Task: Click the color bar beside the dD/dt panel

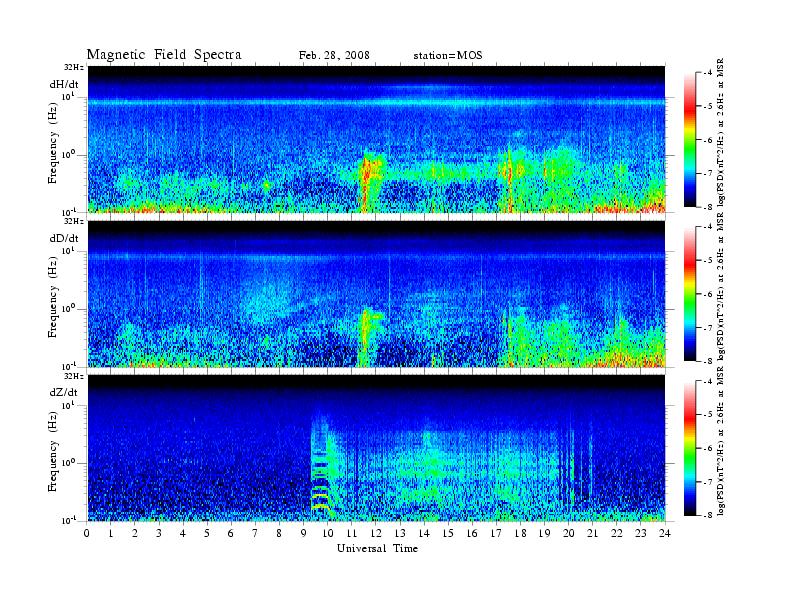Action: click(690, 294)
